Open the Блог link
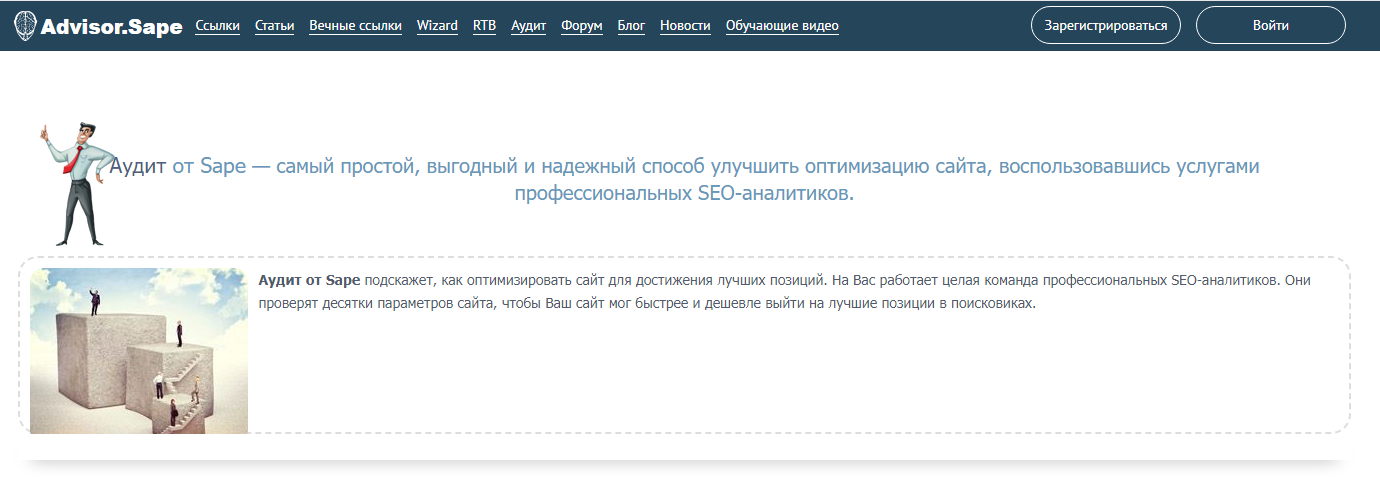This screenshot has width=1380, height=497. pyautogui.click(x=631, y=26)
